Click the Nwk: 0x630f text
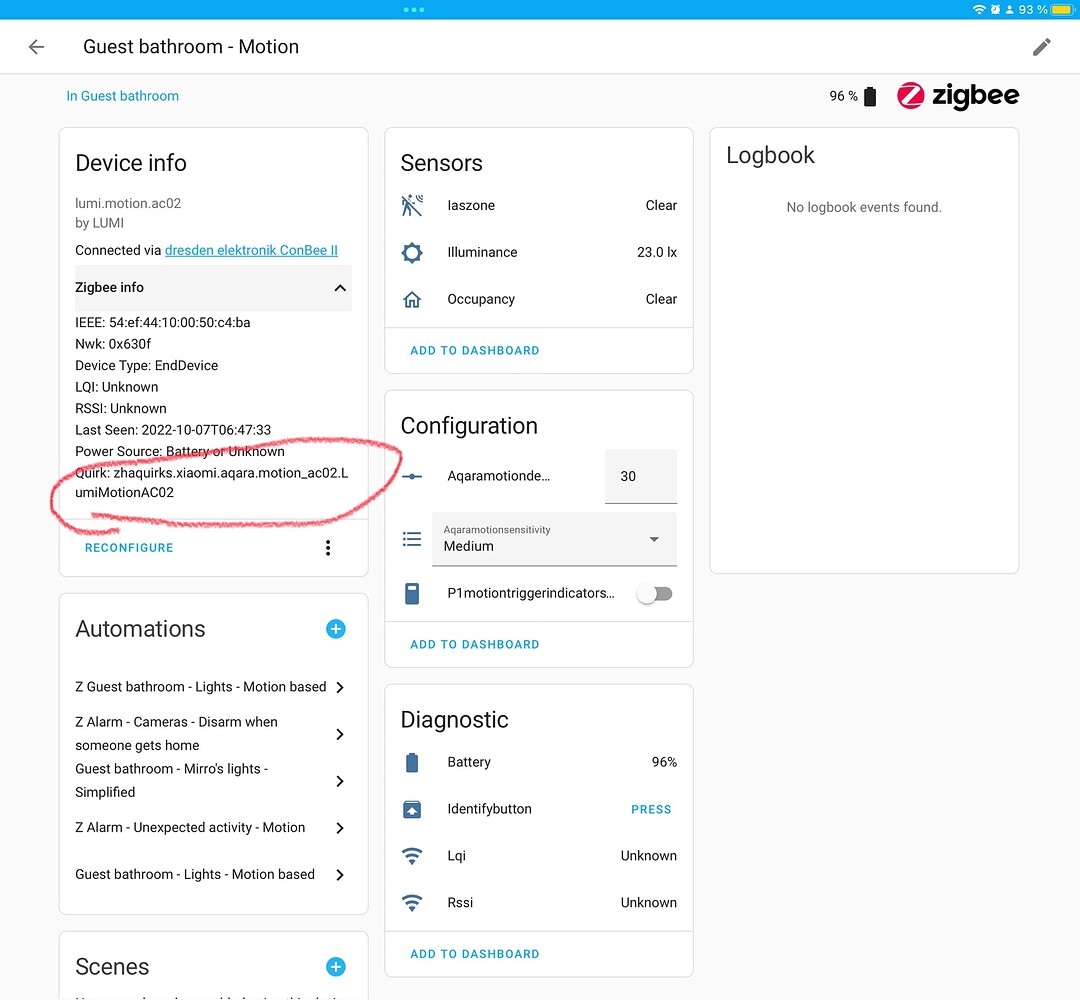1080x1000 pixels. (113, 344)
